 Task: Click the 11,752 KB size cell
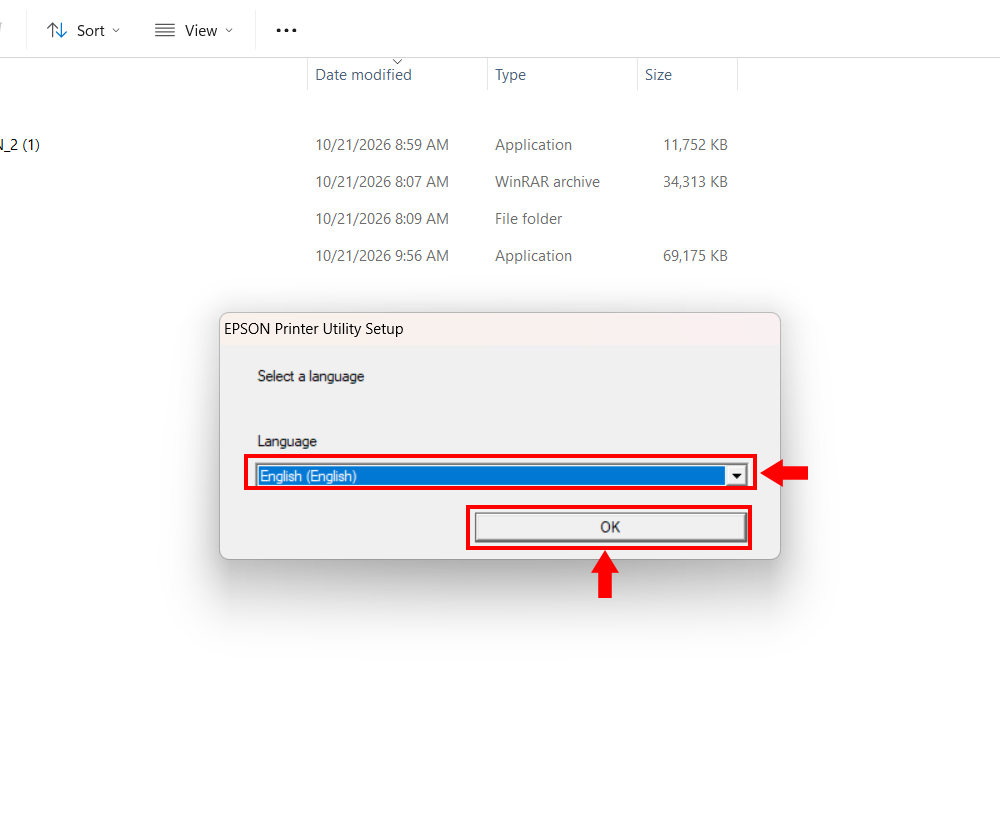(695, 145)
